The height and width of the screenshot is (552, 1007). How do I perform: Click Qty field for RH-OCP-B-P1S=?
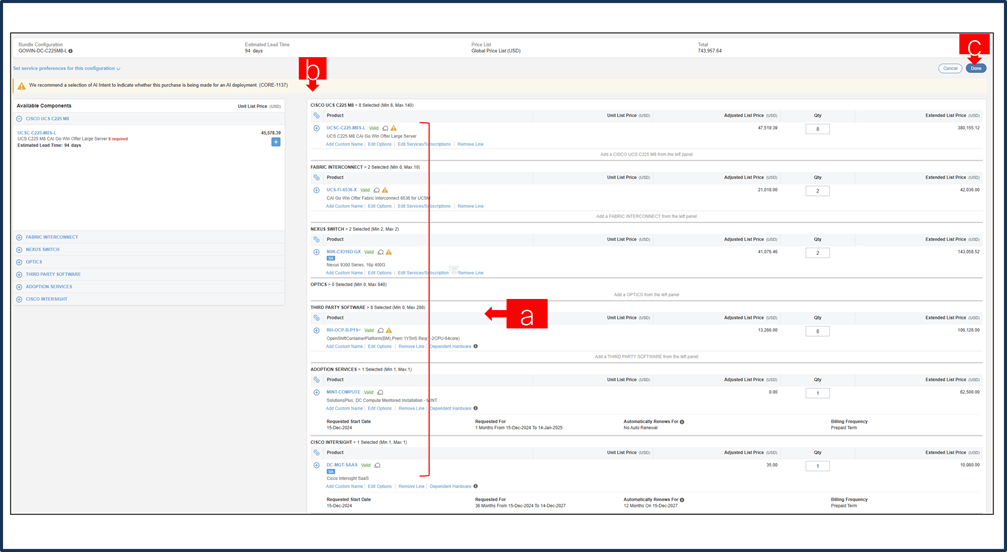point(818,331)
